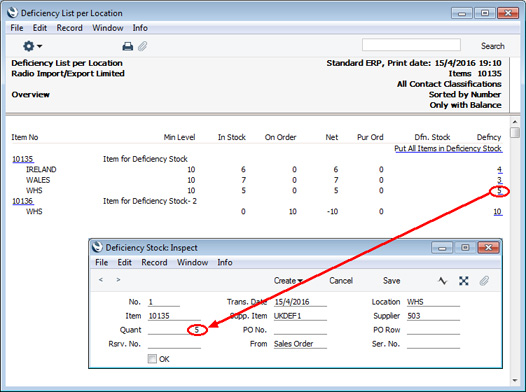
Task: Click the Ser. No. field
Action: tap(433, 344)
